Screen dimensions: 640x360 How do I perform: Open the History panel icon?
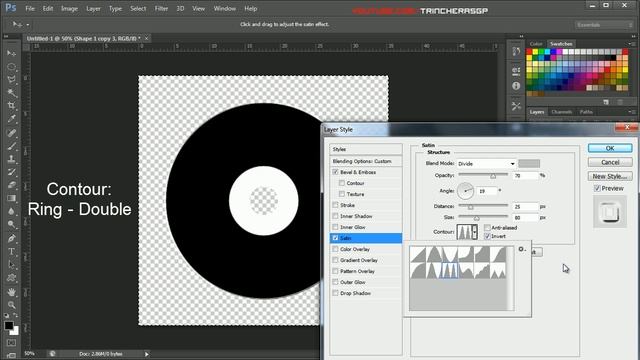[516, 51]
